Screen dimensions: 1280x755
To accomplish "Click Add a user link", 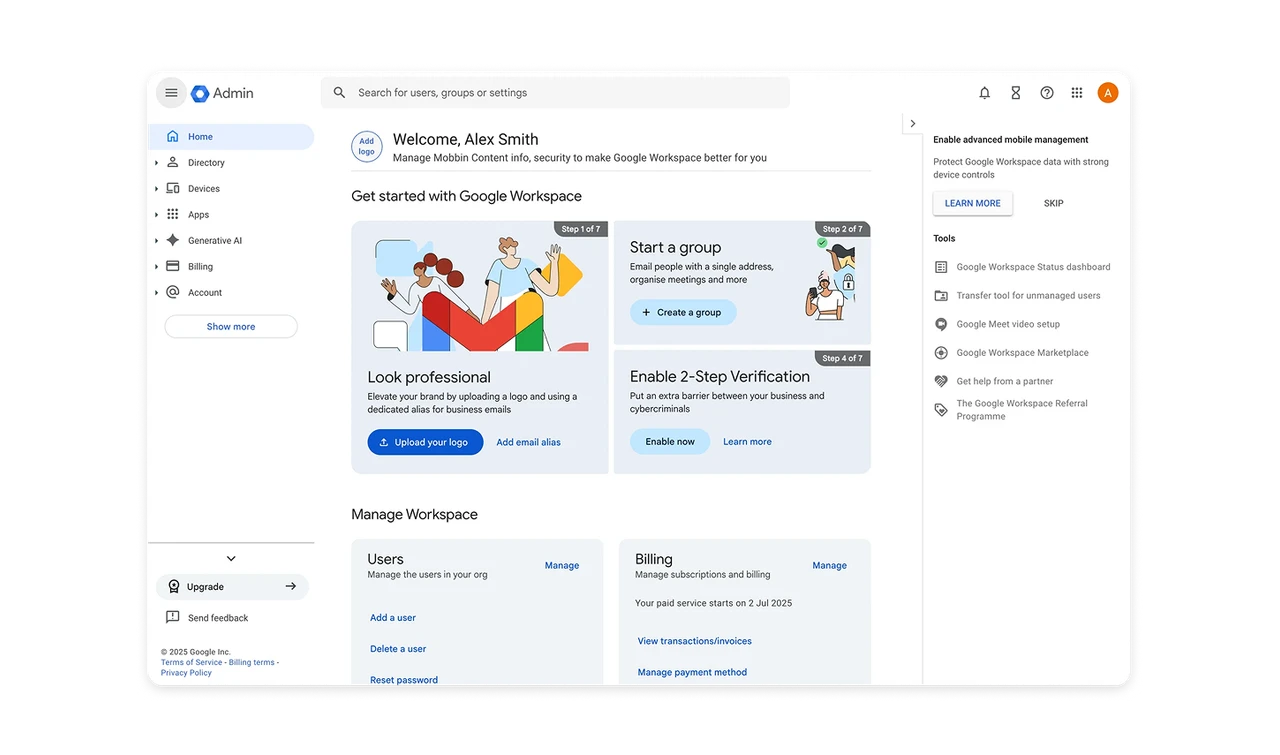I will pyautogui.click(x=393, y=618).
